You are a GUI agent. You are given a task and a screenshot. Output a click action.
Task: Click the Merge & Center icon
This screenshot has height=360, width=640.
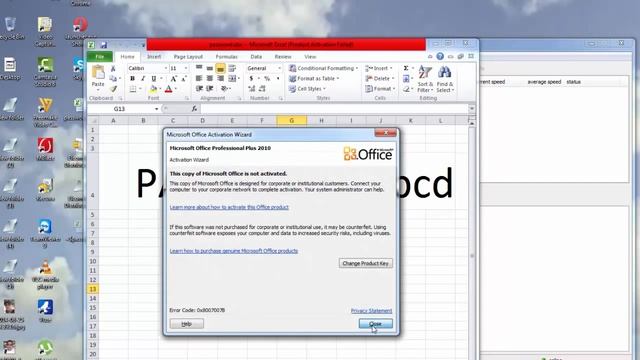point(232,78)
